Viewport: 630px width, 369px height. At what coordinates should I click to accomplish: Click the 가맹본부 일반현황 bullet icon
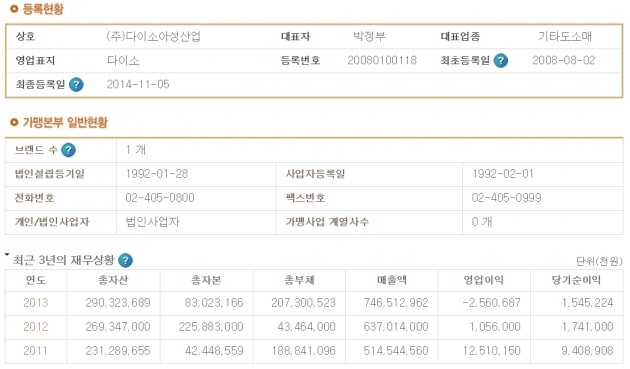(14, 122)
